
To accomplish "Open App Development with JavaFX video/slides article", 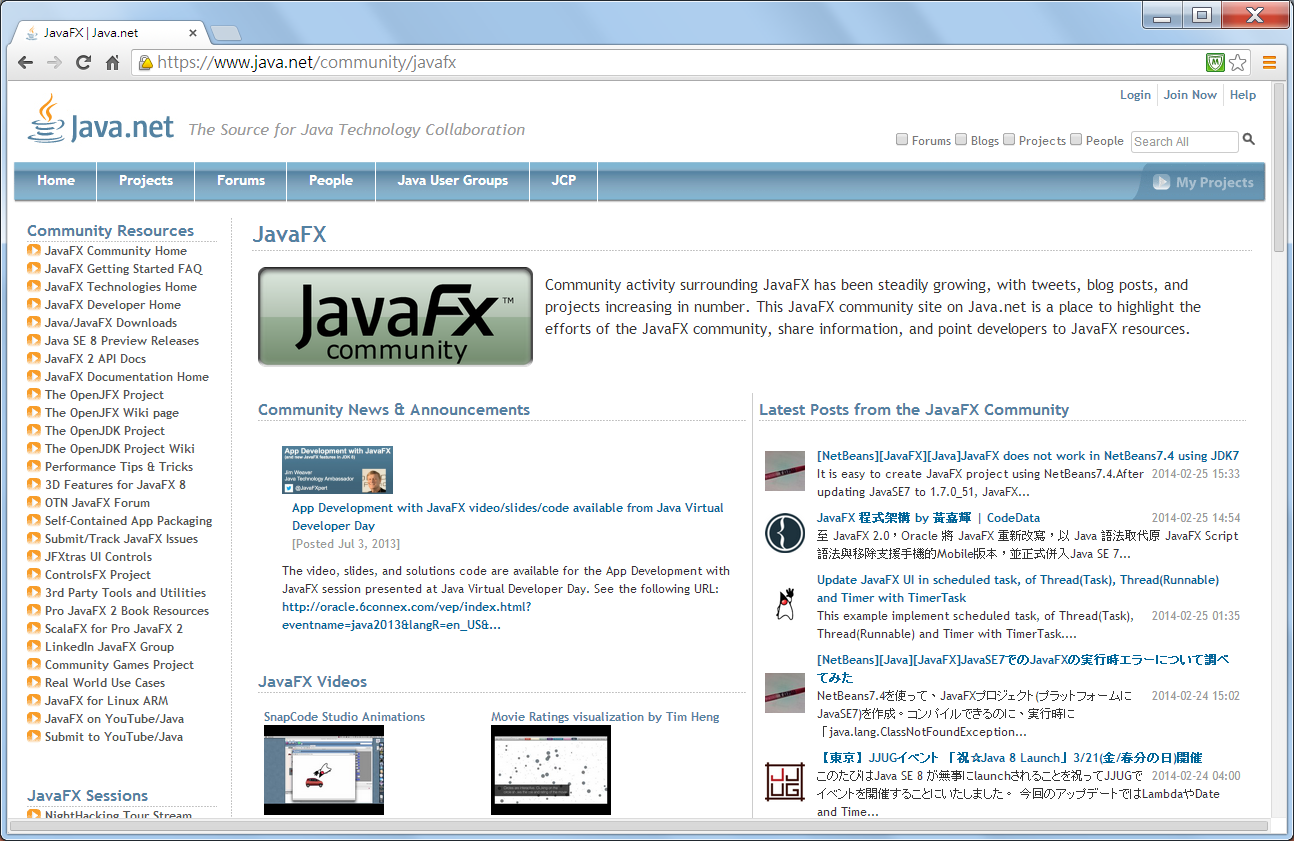I will tap(507, 517).
